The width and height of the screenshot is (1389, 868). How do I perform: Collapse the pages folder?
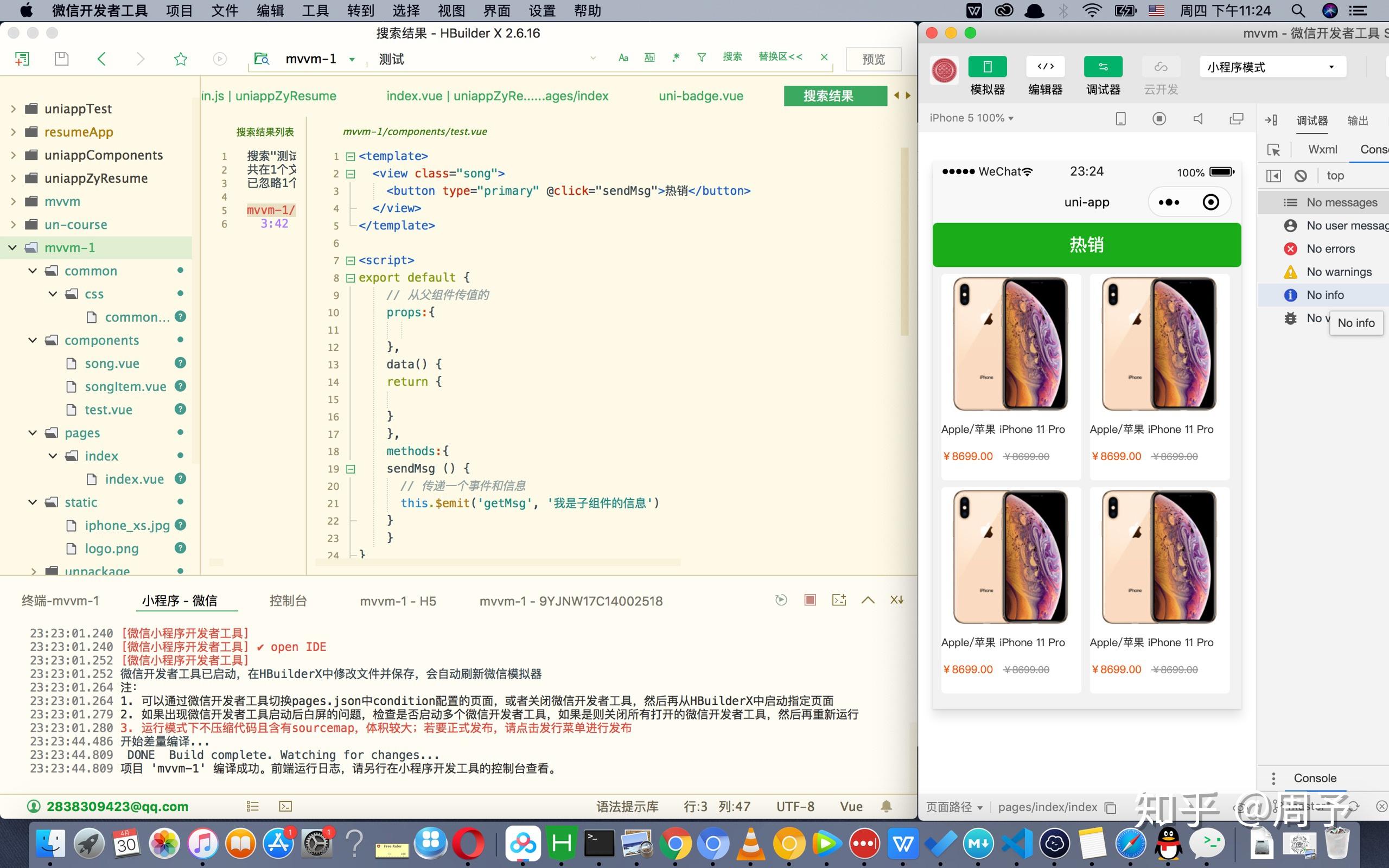(x=33, y=432)
